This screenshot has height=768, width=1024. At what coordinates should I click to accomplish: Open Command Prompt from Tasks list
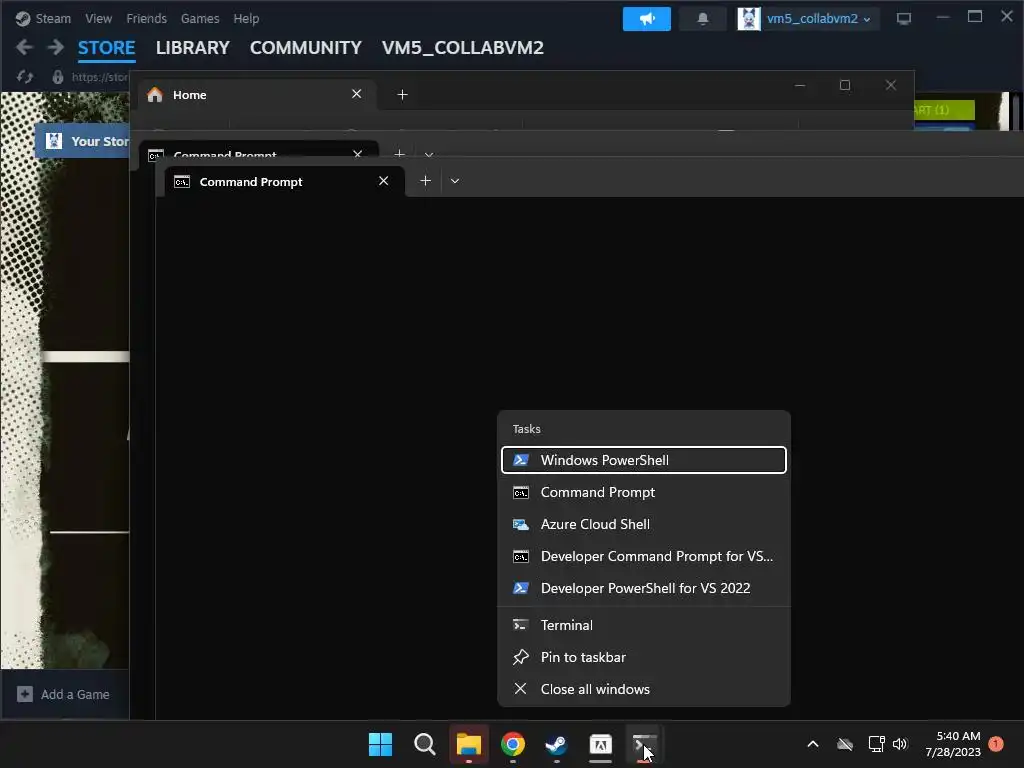pyautogui.click(x=643, y=492)
